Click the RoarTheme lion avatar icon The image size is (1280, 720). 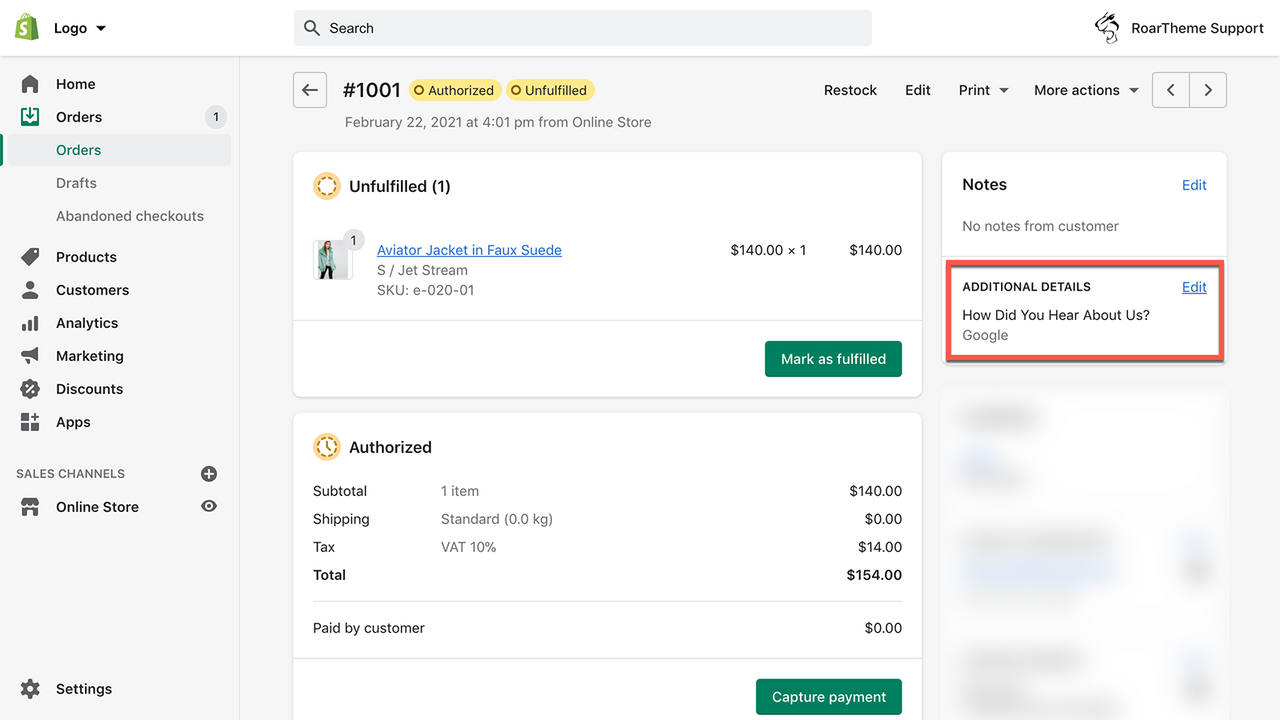click(1107, 28)
